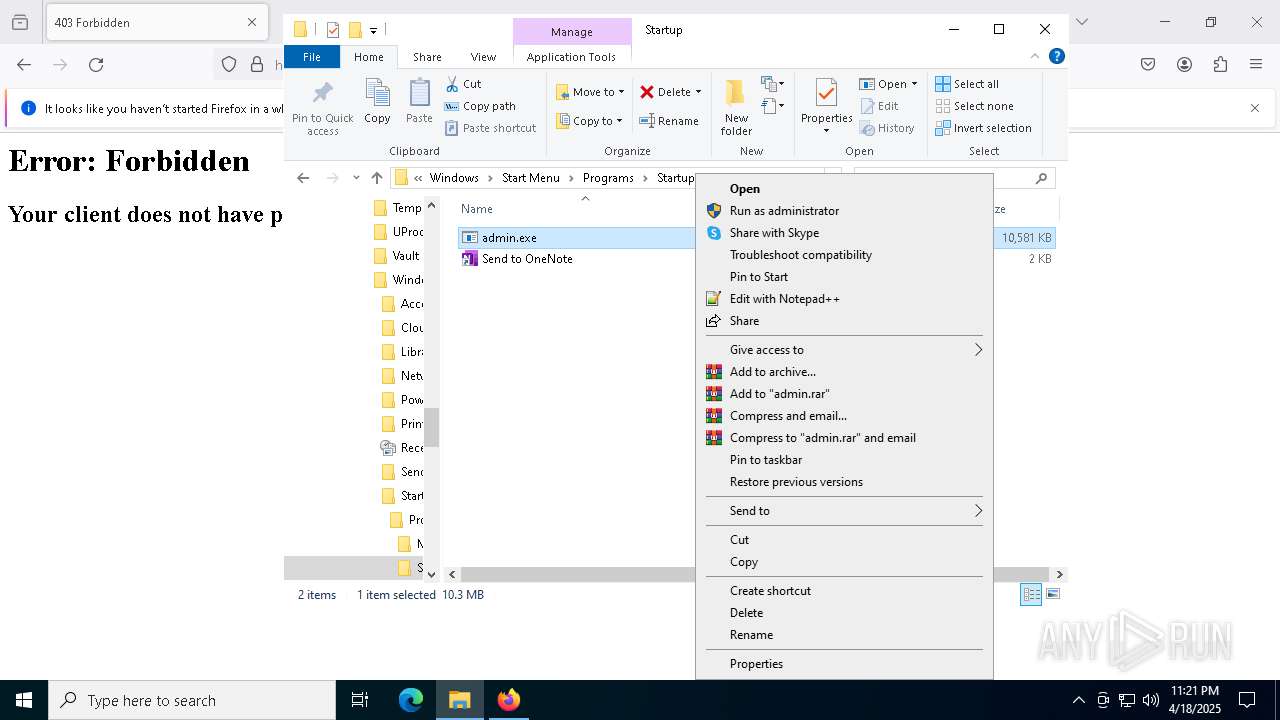1280x720 pixels.
Task: Click Select all in ribbon
Action: [967, 84]
